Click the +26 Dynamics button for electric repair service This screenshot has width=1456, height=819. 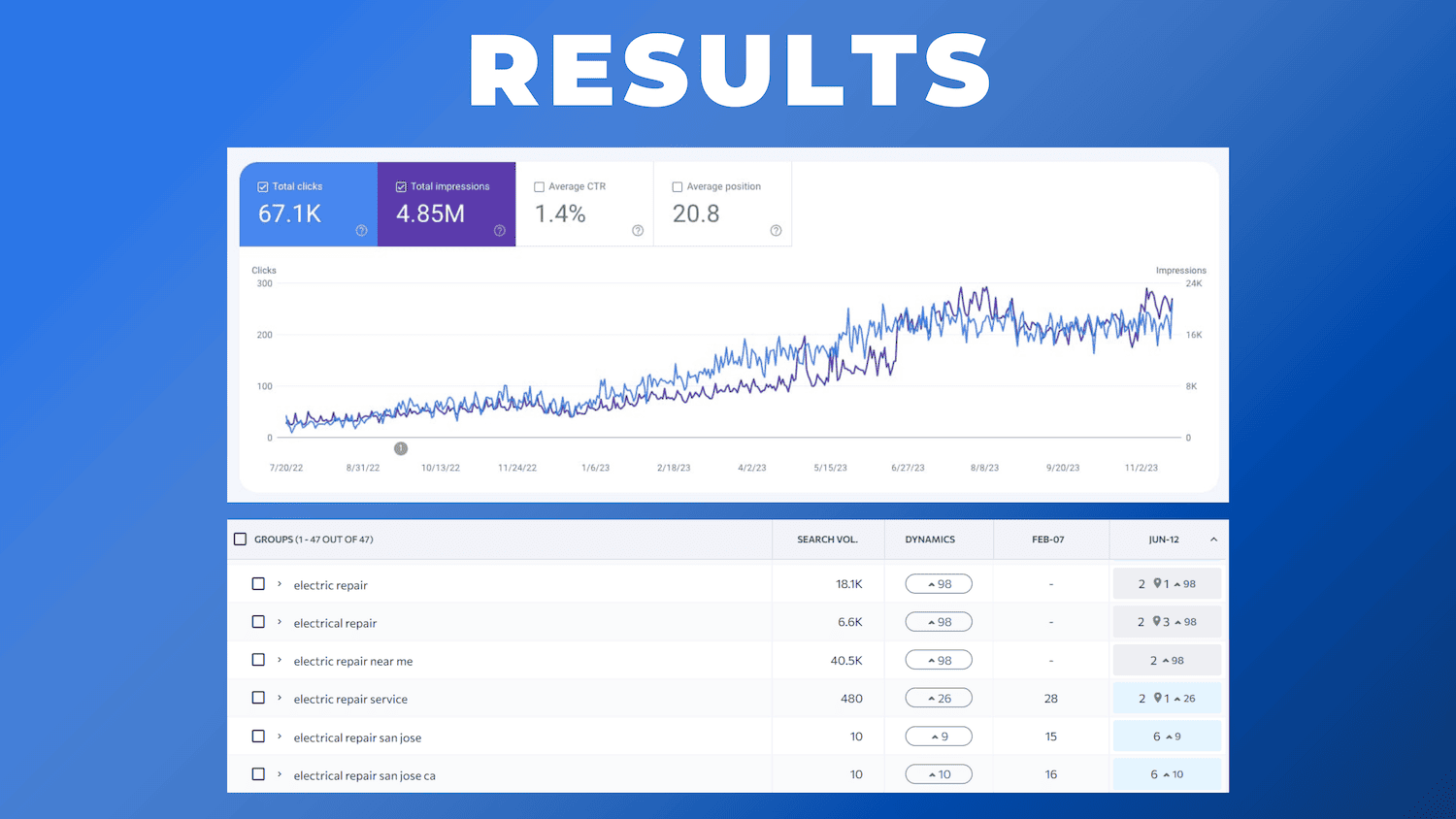pos(938,697)
